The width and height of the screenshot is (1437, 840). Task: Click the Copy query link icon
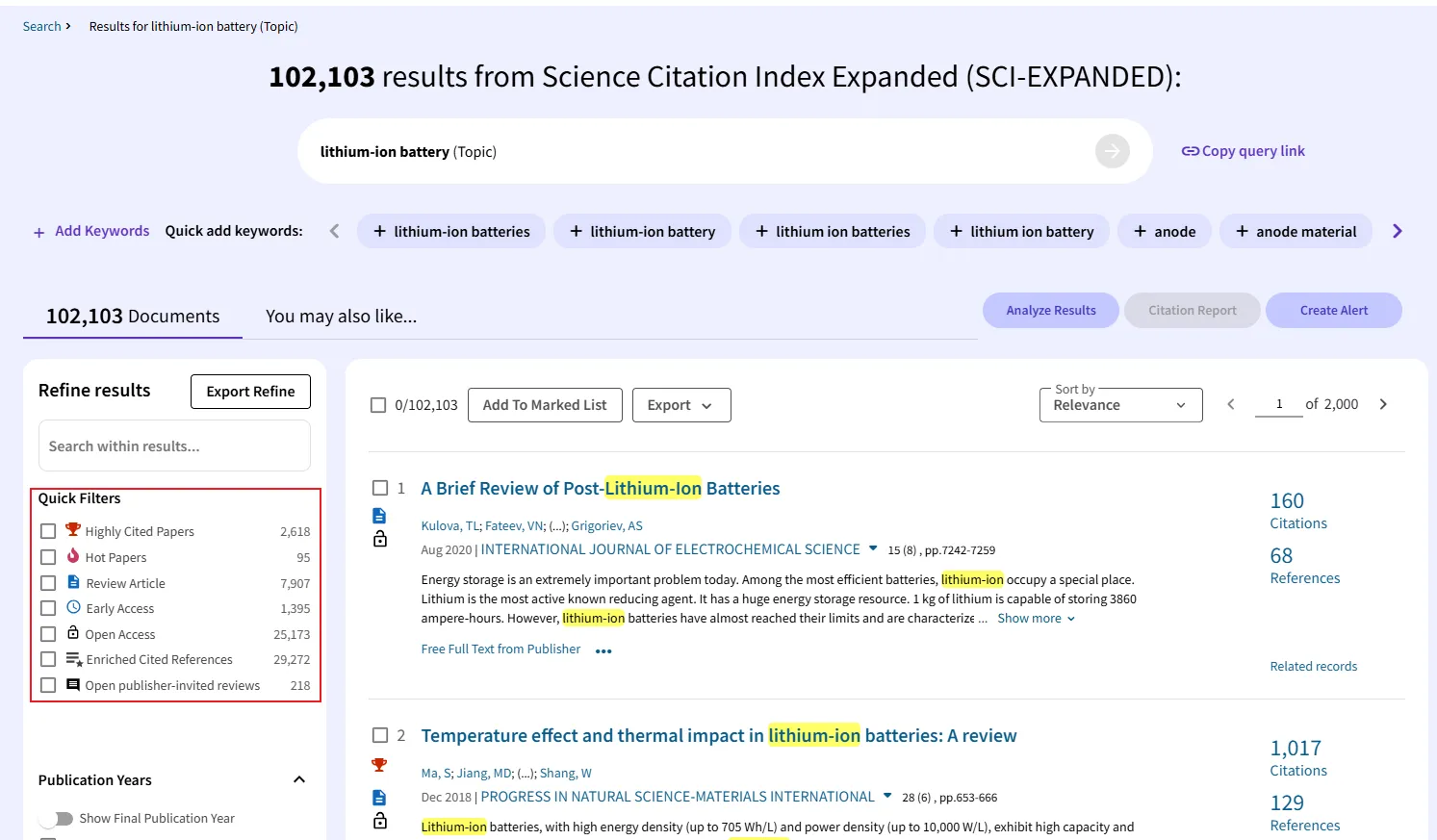point(1191,151)
